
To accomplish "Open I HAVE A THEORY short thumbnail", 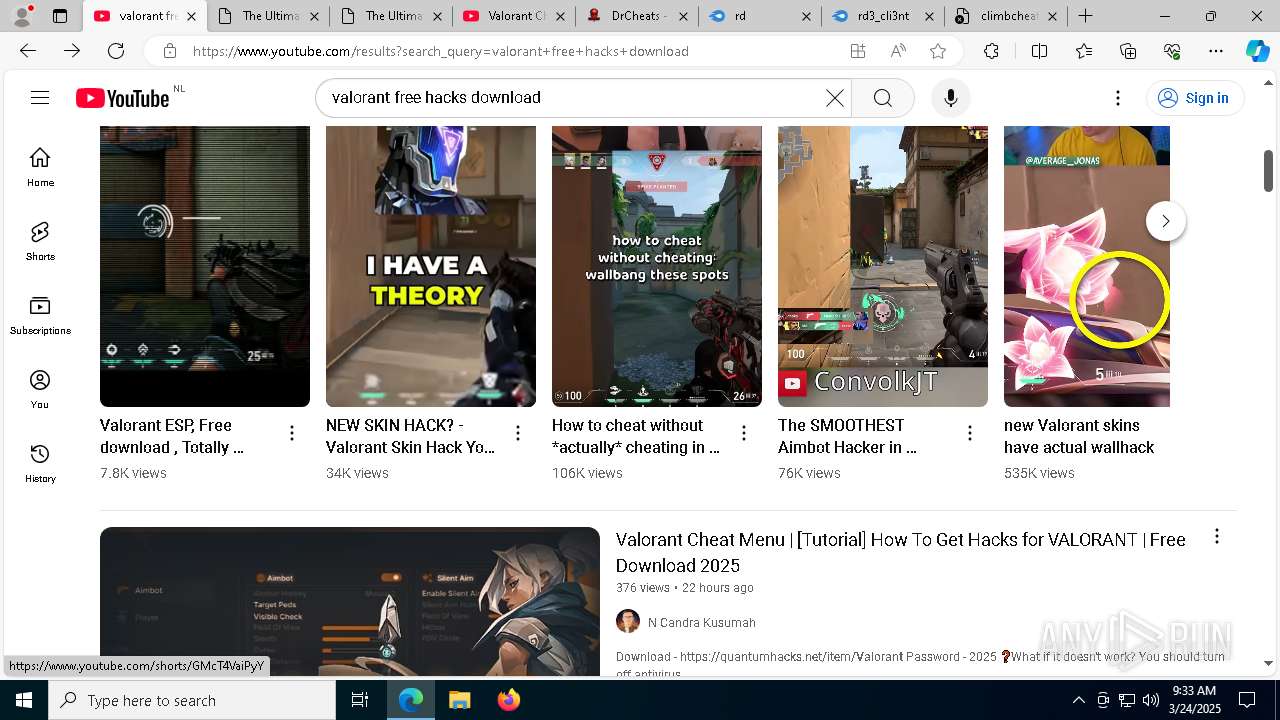I will click(431, 266).
